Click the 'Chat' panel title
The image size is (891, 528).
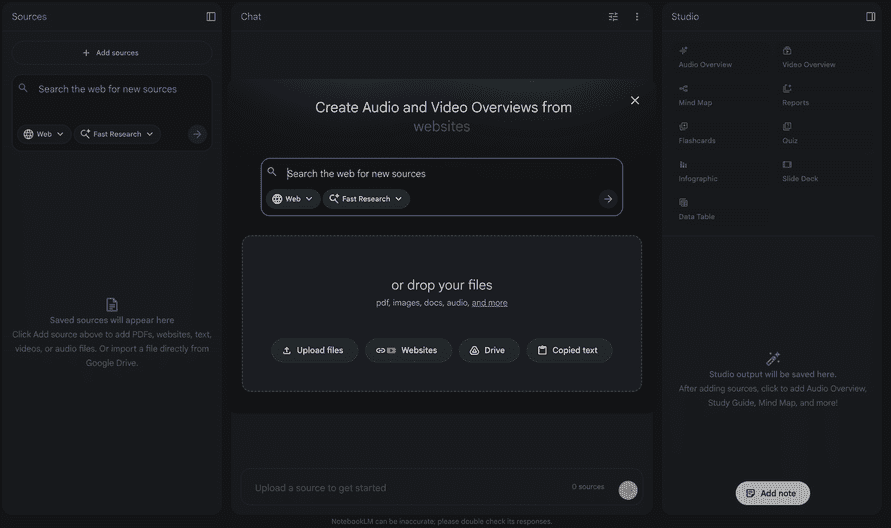[x=251, y=16]
